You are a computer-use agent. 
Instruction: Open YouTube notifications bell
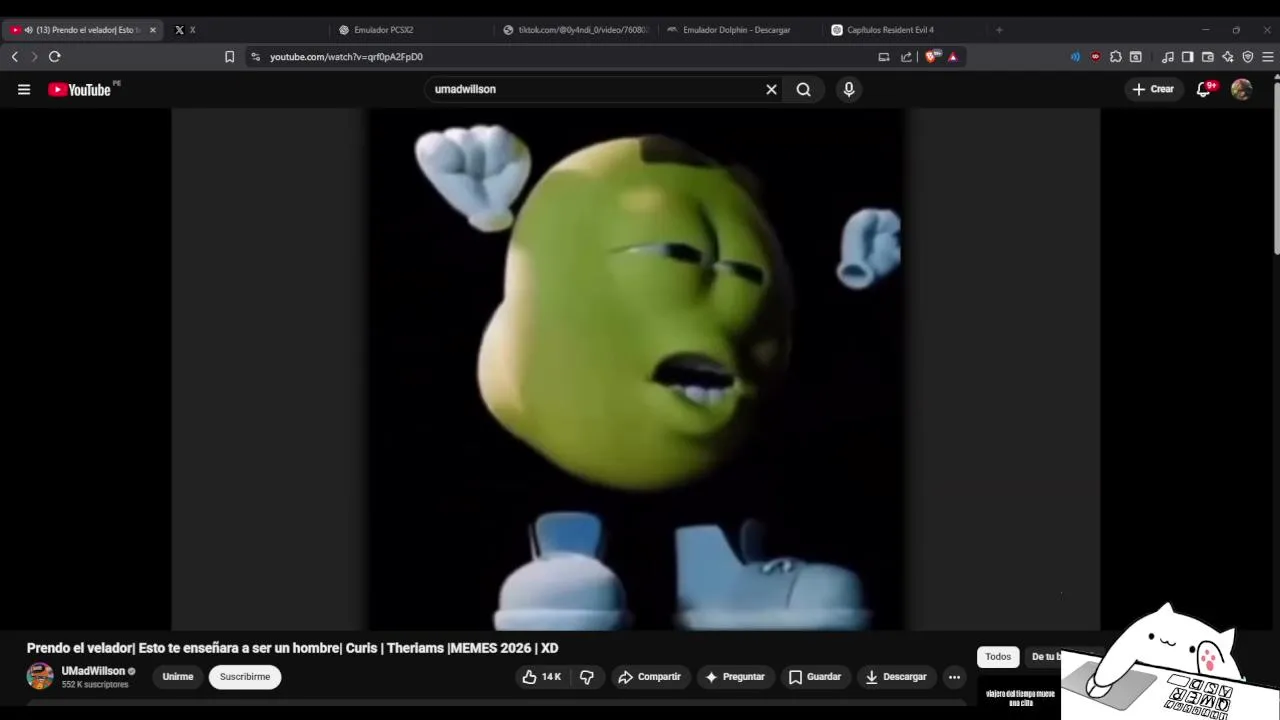1204,89
